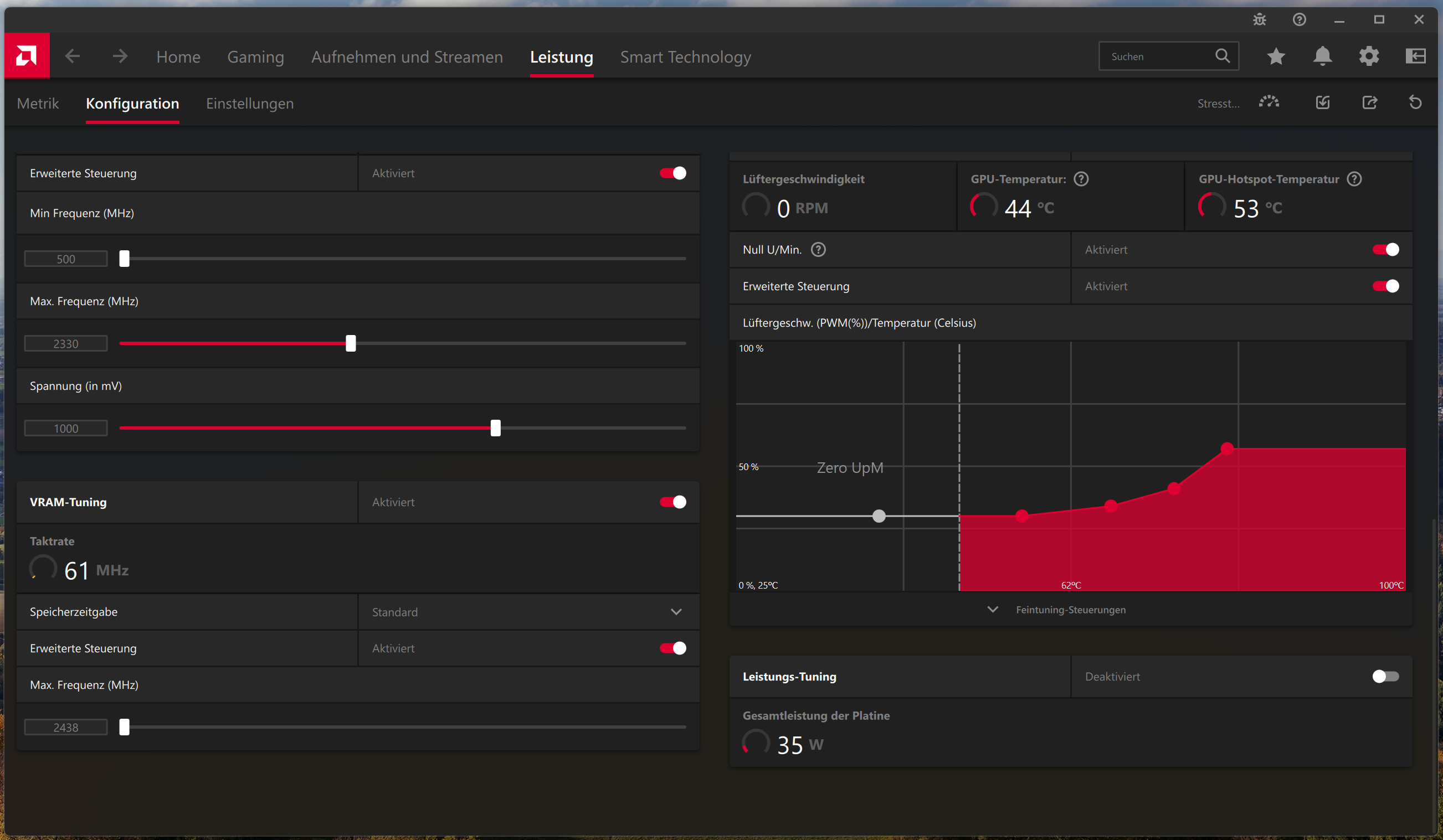Click the VRAM 2438 frequency field
This screenshot has width=1443, height=840.
[x=66, y=726]
